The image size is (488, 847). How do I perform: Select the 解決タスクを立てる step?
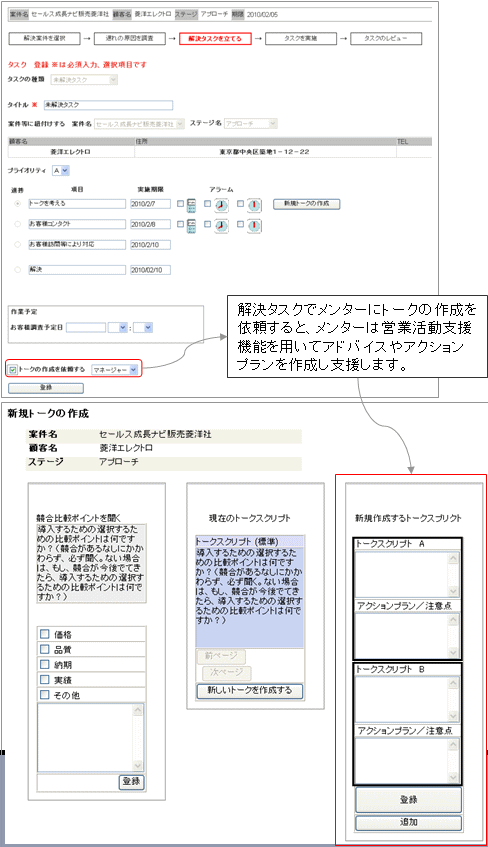[x=215, y=39]
